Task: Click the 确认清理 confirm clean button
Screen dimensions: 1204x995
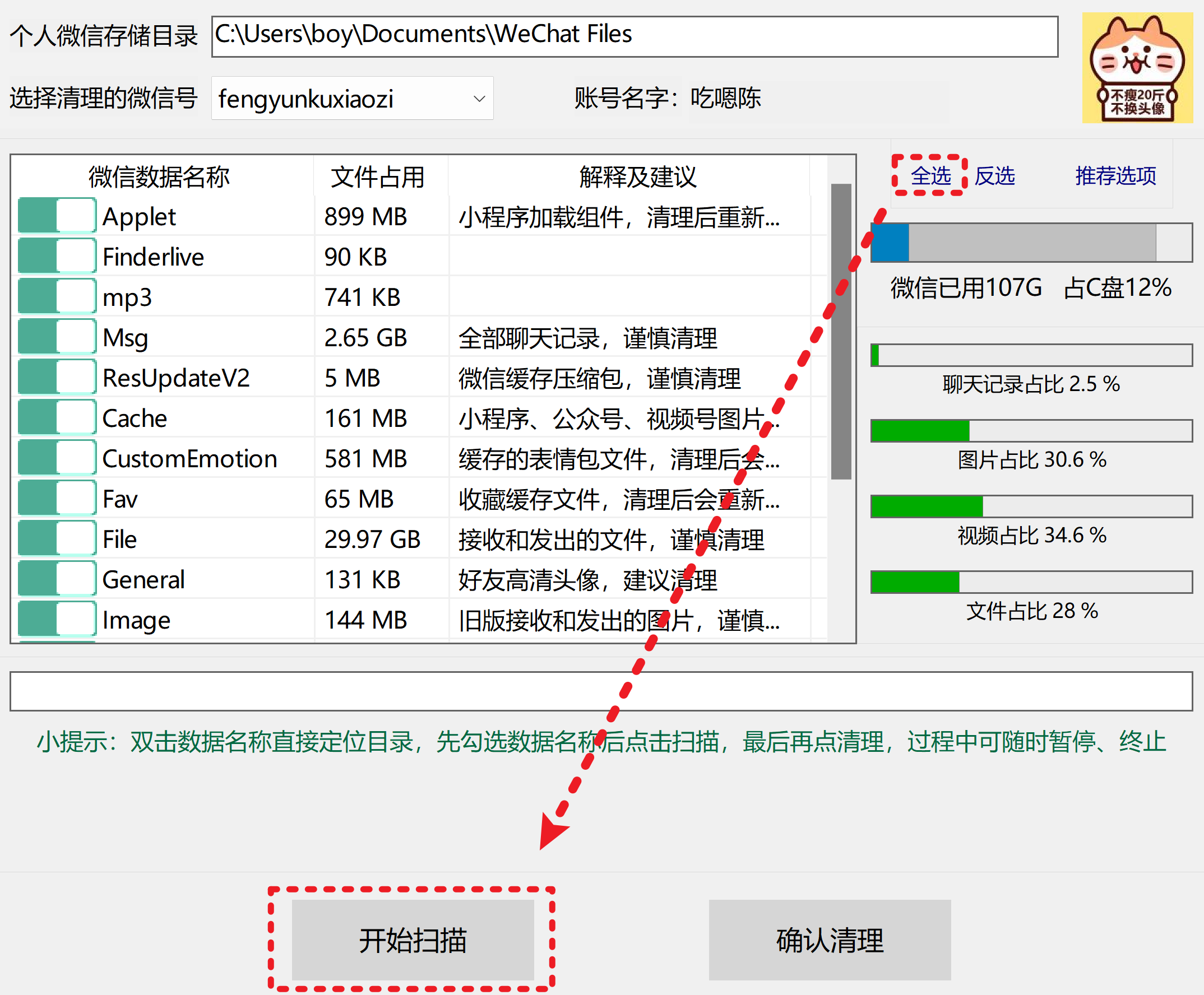Action: click(x=830, y=940)
